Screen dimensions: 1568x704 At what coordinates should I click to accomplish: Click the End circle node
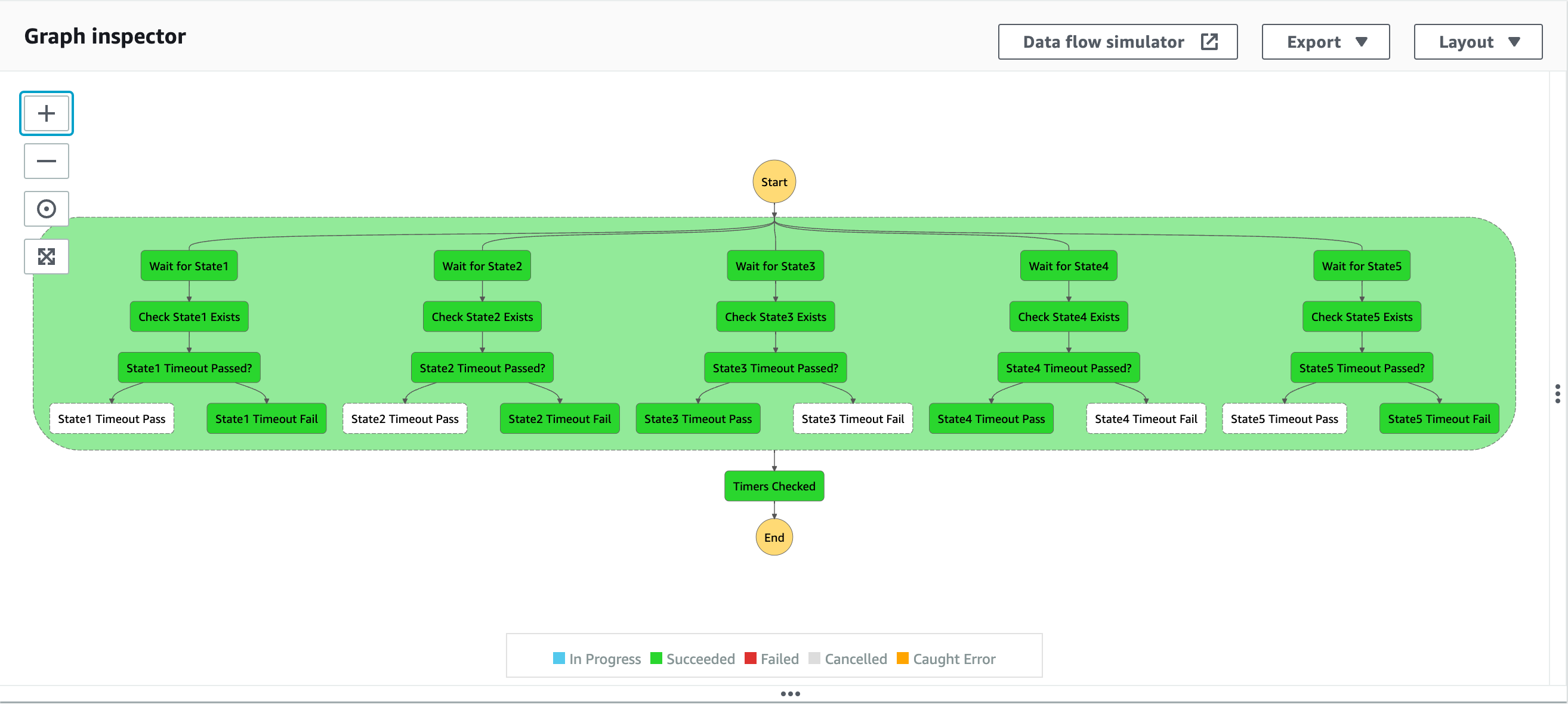point(774,537)
